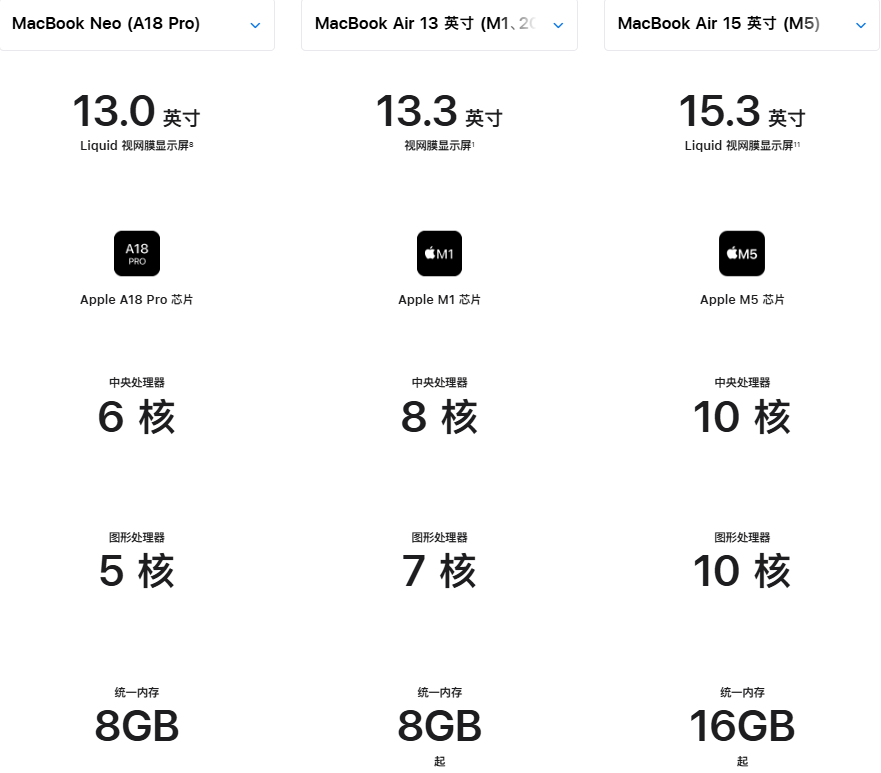This screenshot has height=773, width=881.
Task: Click the 图形处理器 7 核 spec text
Action: pyautogui.click(x=439, y=571)
